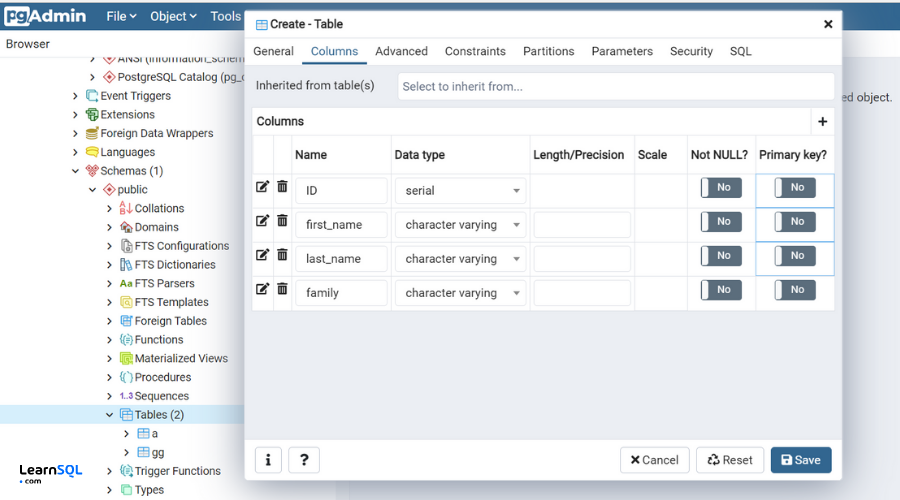Screen dimensions: 900x500
Task: Collapse the public schema node
Action: coord(92,190)
